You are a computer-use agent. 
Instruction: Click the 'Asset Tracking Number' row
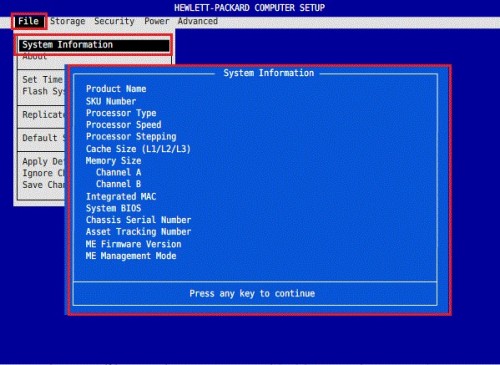(x=138, y=232)
